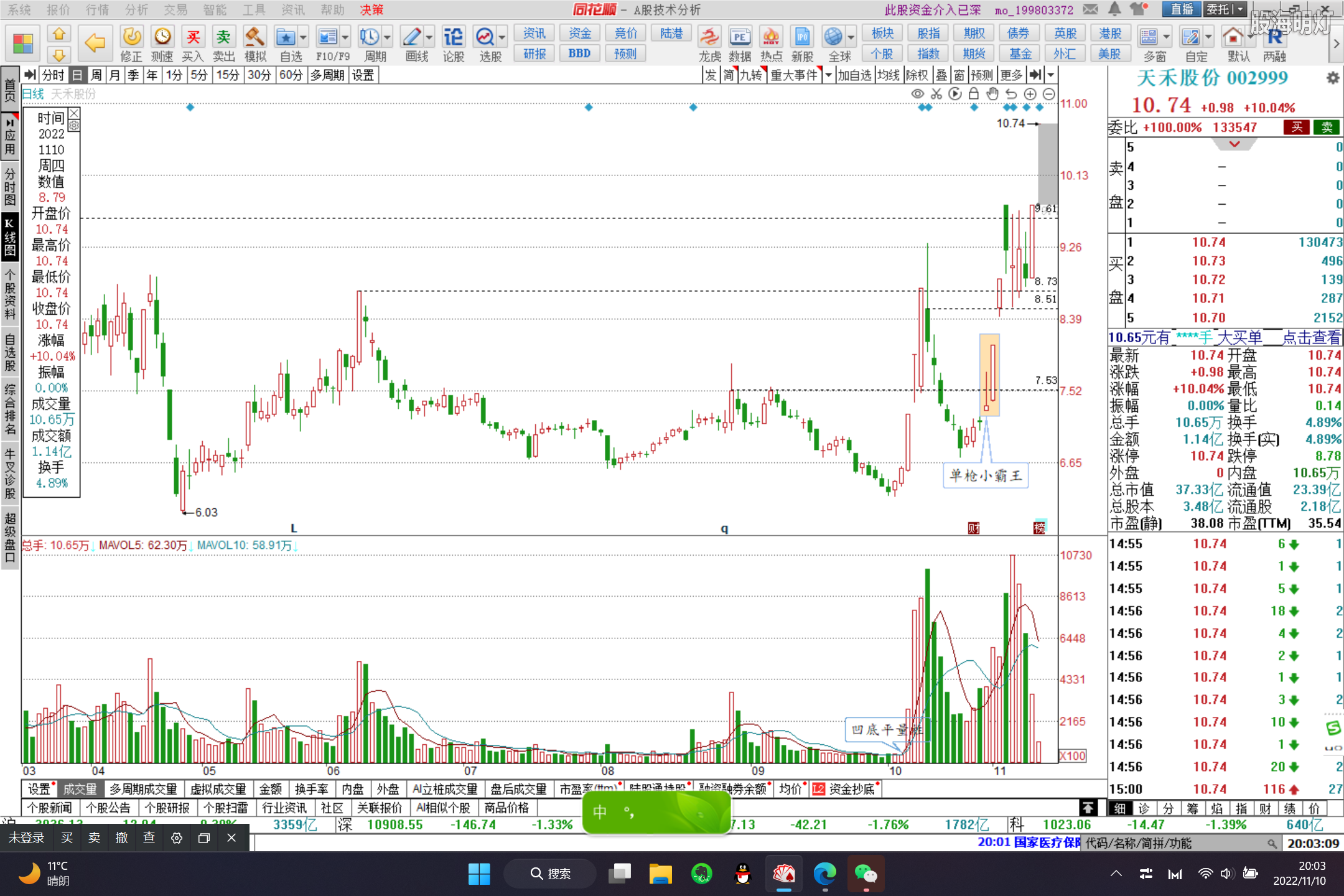Expand the 全球 globe dropdown arrow
This screenshot has width=1344, height=896.
click(x=851, y=37)
